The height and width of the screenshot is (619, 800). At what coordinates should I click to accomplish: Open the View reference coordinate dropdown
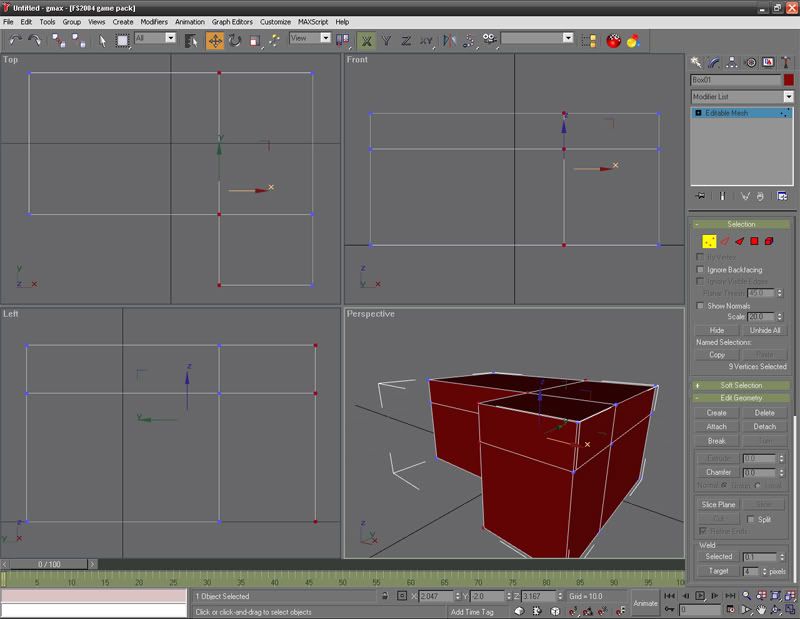[x=310, y=38]
